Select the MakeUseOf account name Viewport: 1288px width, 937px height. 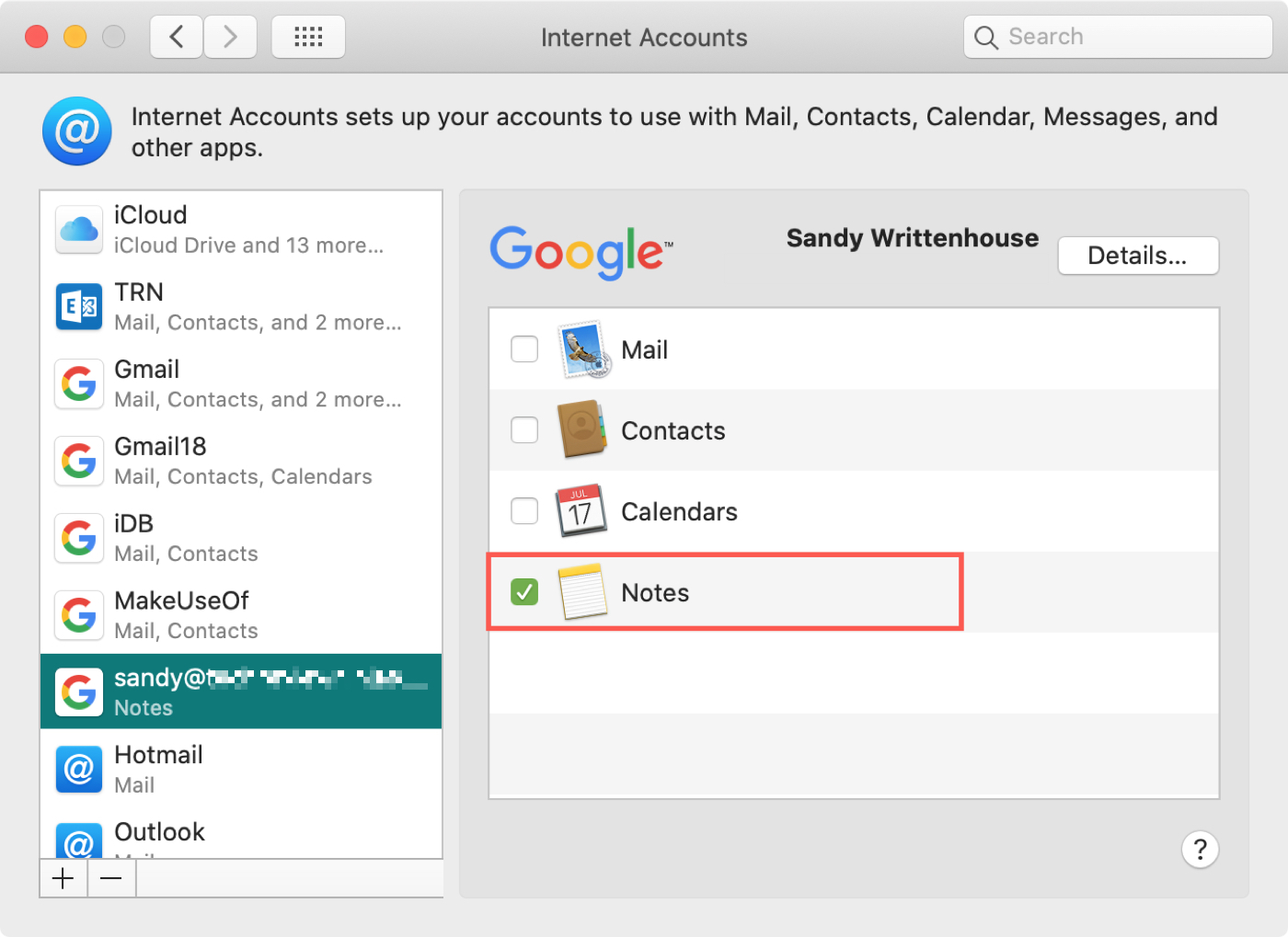pos(181,601)
